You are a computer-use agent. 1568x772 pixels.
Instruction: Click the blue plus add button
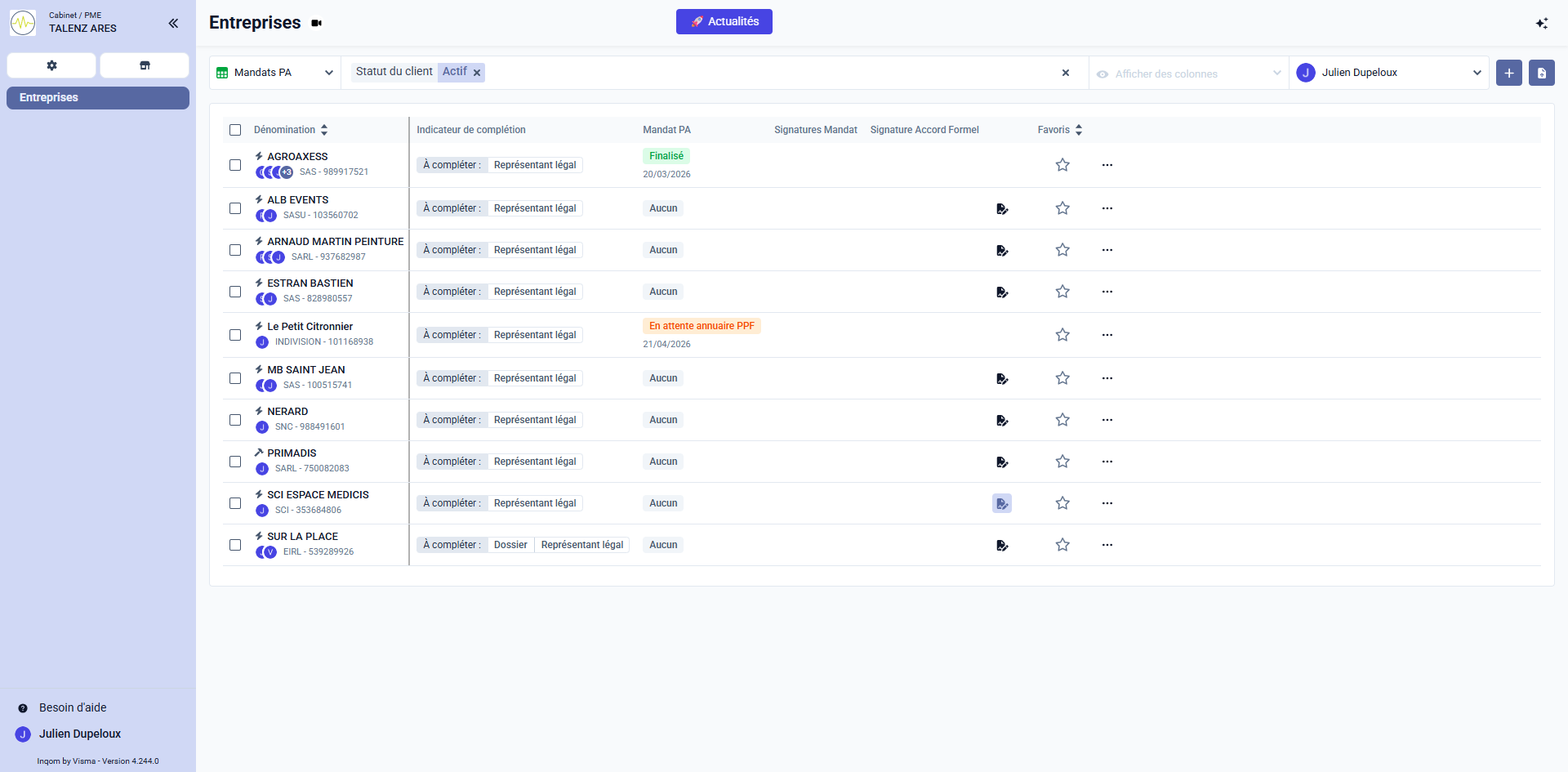pyautogui.click(x=1508, y=73)
